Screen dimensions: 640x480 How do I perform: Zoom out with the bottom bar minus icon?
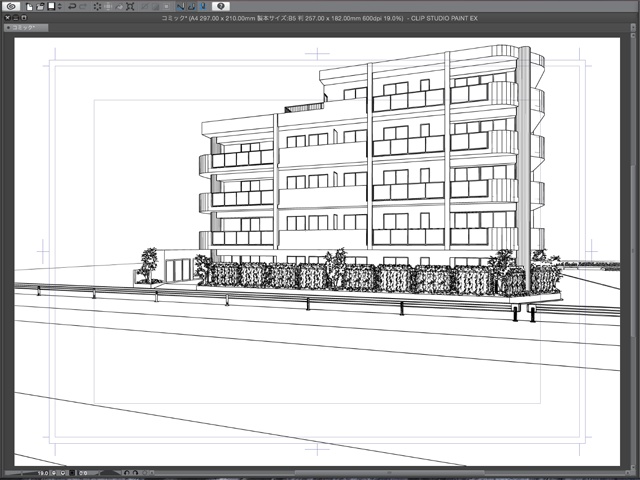tap(54, 473)
